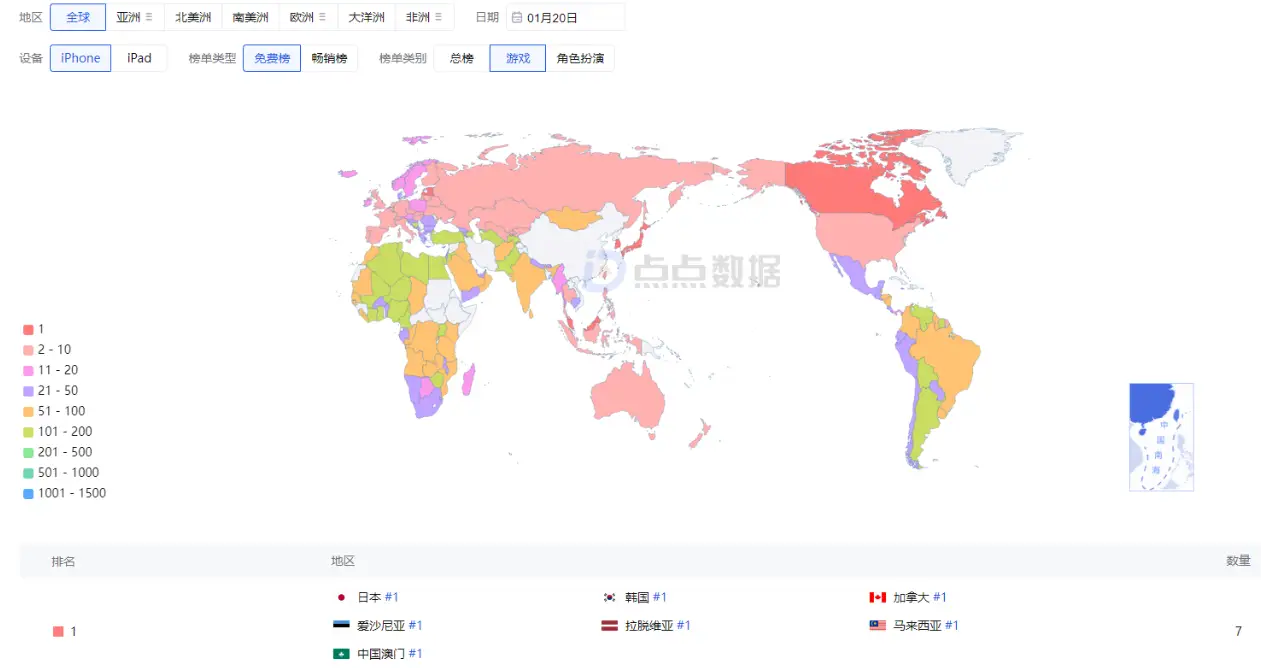Click the Malaysia flag icon
This screenshot has height=668, width=1261.
click(877, 625)
